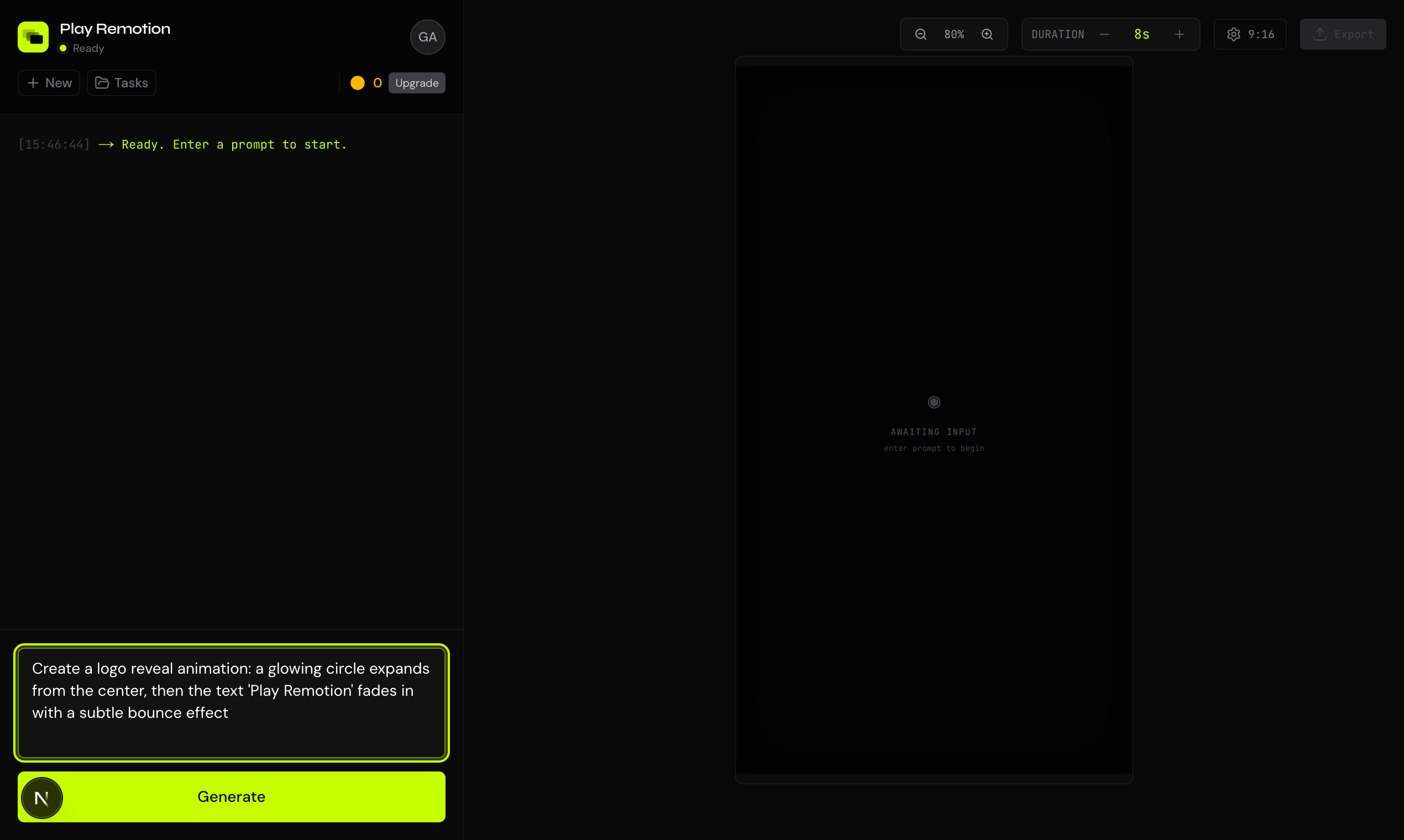Decrease duration with the minus stepper
1404x840 pixels.
1105,34
